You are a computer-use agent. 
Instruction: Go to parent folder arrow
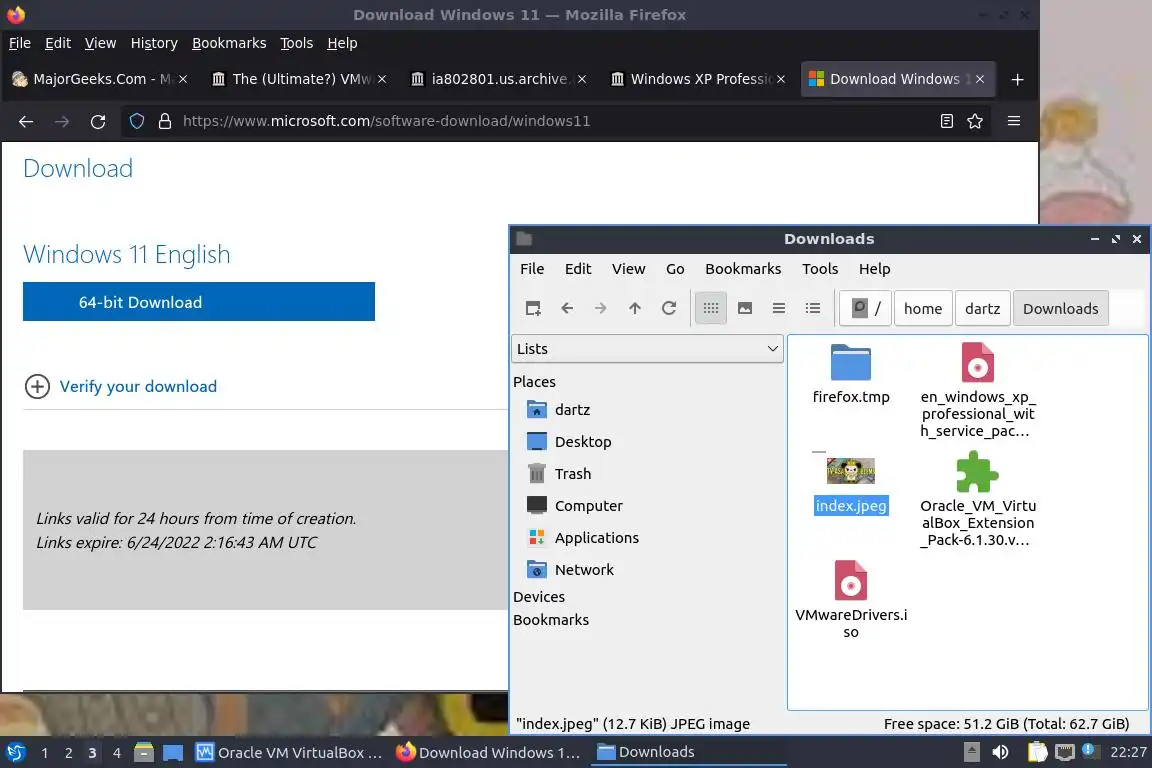coord(635,309)
